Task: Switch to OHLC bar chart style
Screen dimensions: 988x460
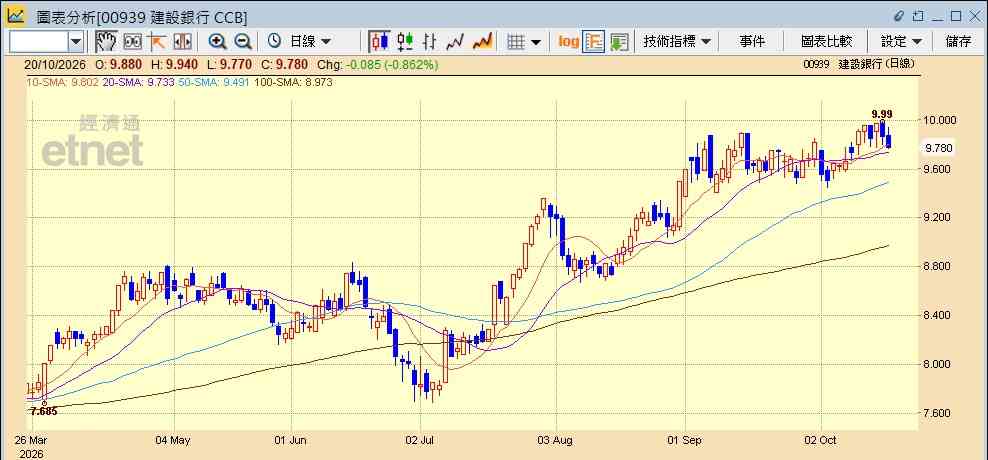Action: (x=430, y=42)
